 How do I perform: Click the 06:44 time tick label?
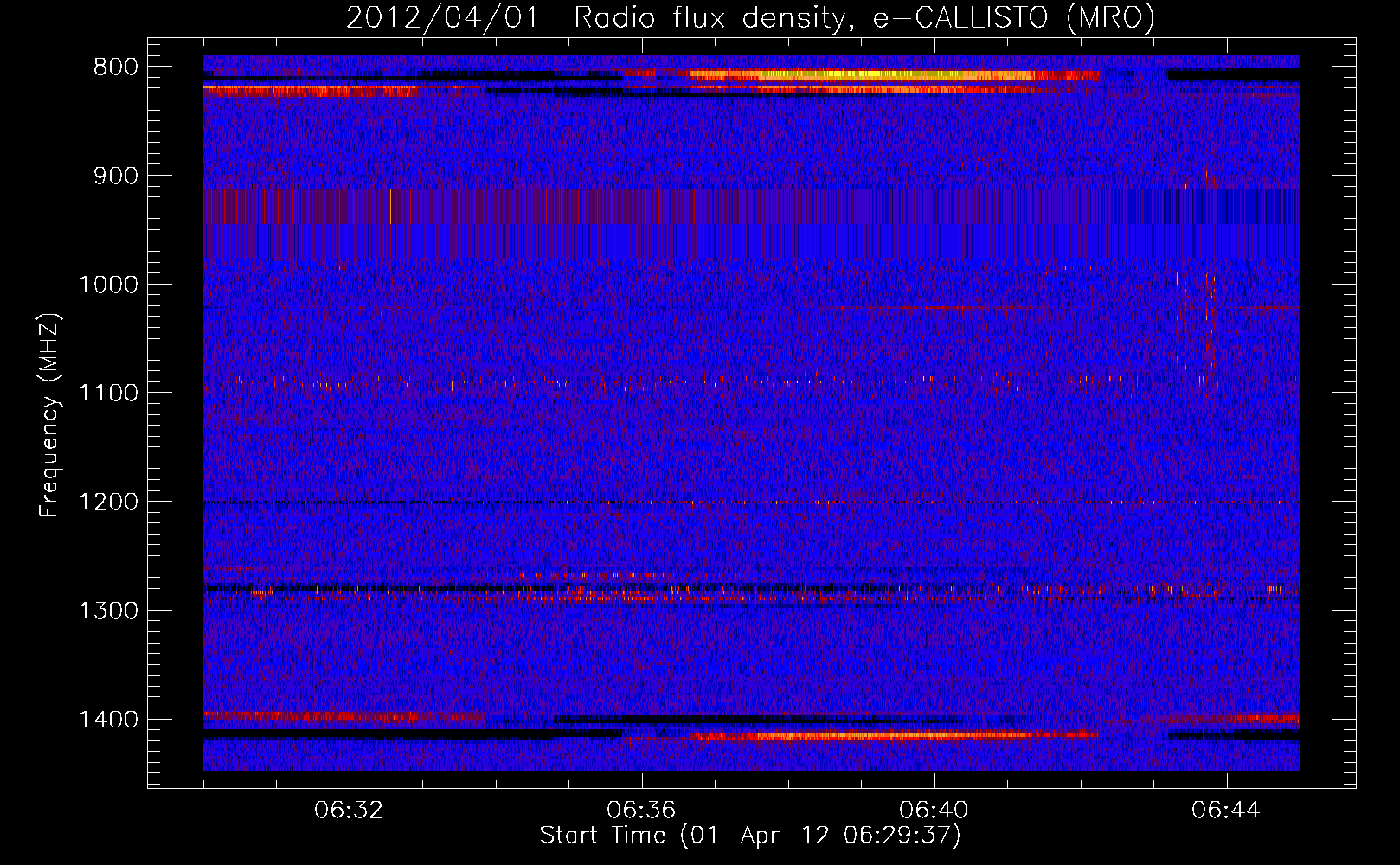coord(1226,811)
